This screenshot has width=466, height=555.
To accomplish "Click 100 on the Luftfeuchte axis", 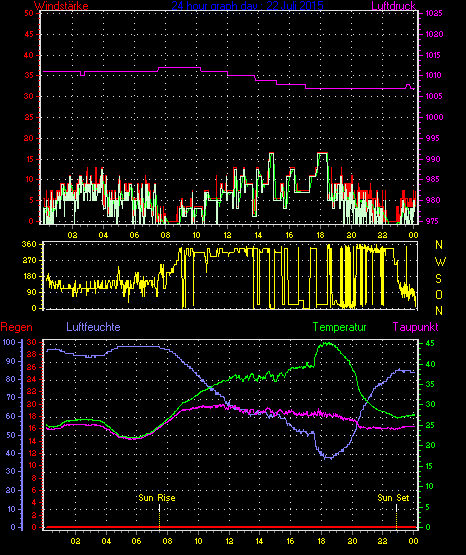I will point(9,342).
